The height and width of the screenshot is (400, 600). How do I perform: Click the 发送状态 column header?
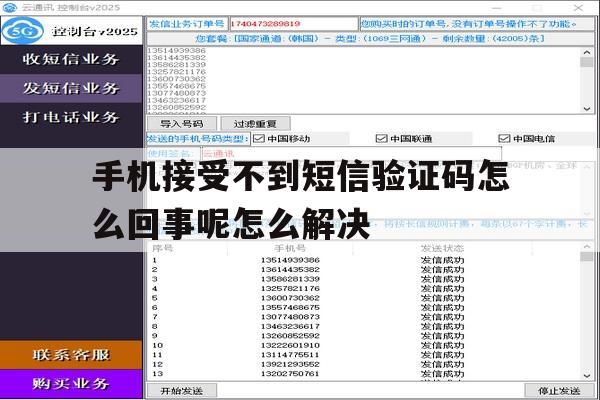click(x=442, y=248)
